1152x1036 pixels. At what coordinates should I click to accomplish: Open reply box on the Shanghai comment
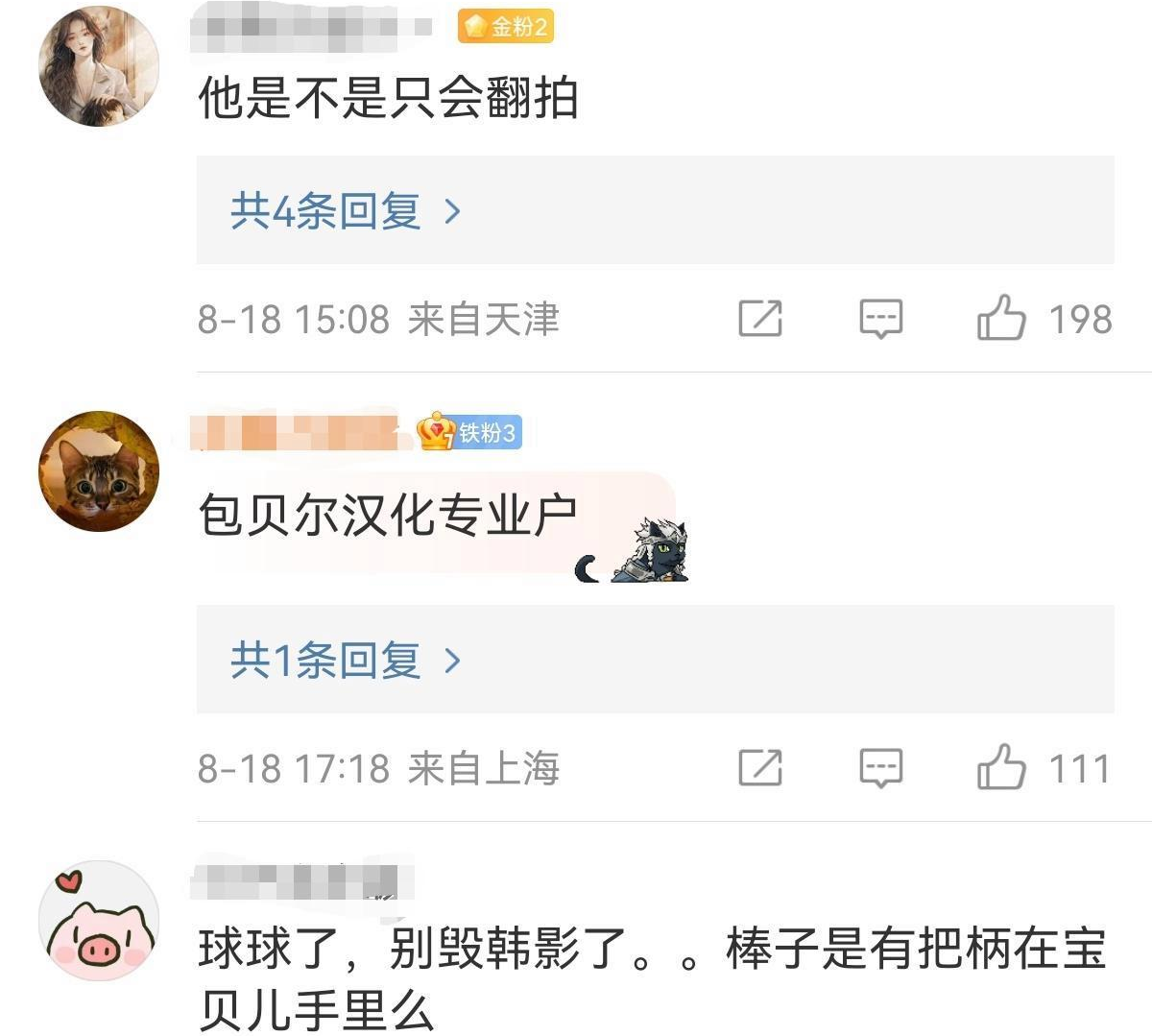click(x=880, y=768)
